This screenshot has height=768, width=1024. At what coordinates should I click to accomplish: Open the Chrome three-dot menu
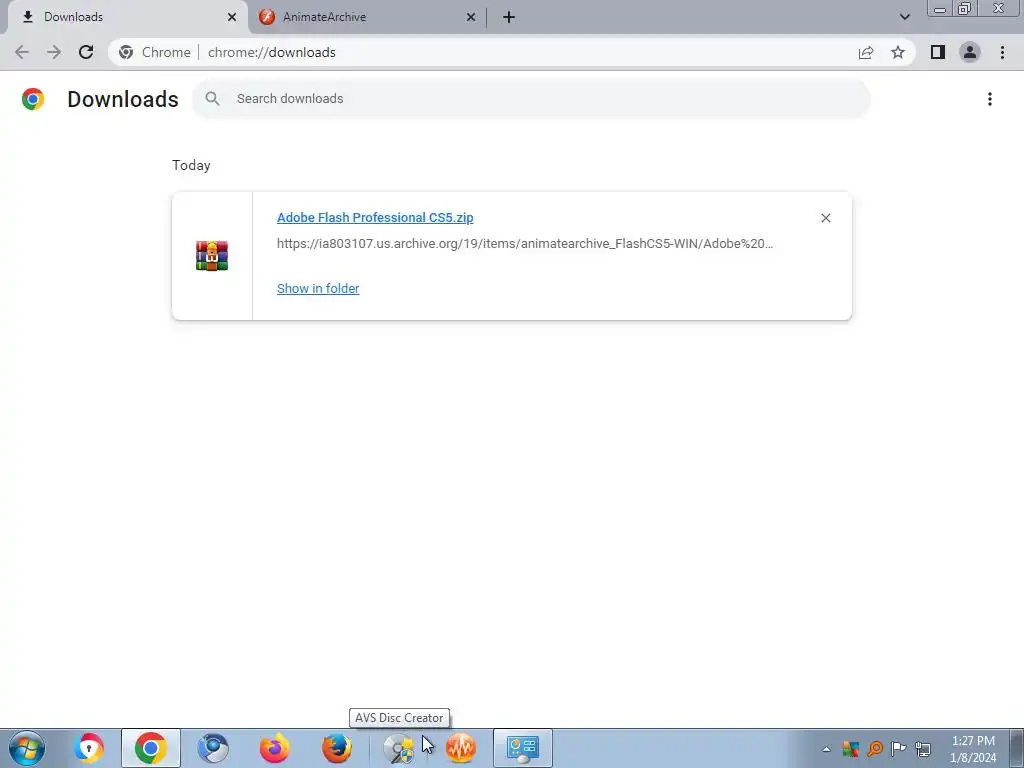(x=1002, y=52)
